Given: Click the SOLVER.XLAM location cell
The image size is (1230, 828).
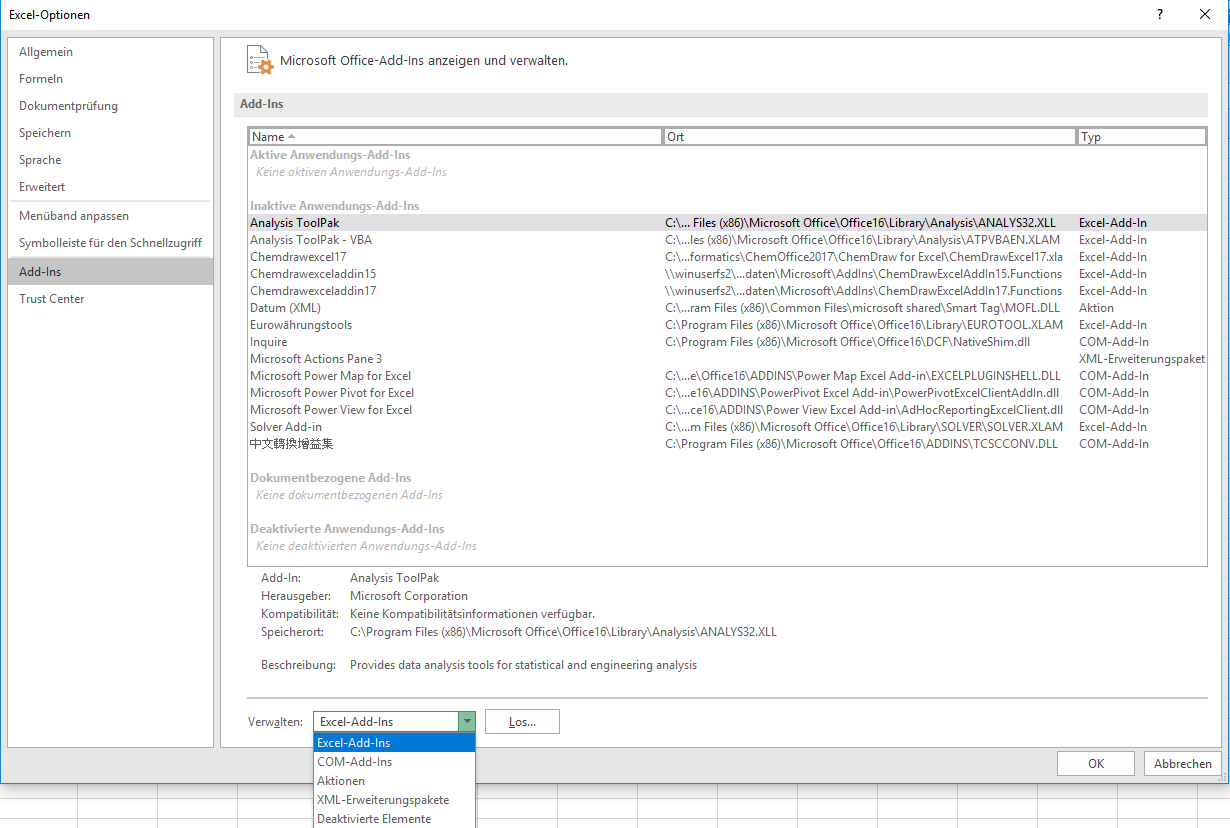Looking at the screenshot, I should pyautogui.click(x=864, y=427).
